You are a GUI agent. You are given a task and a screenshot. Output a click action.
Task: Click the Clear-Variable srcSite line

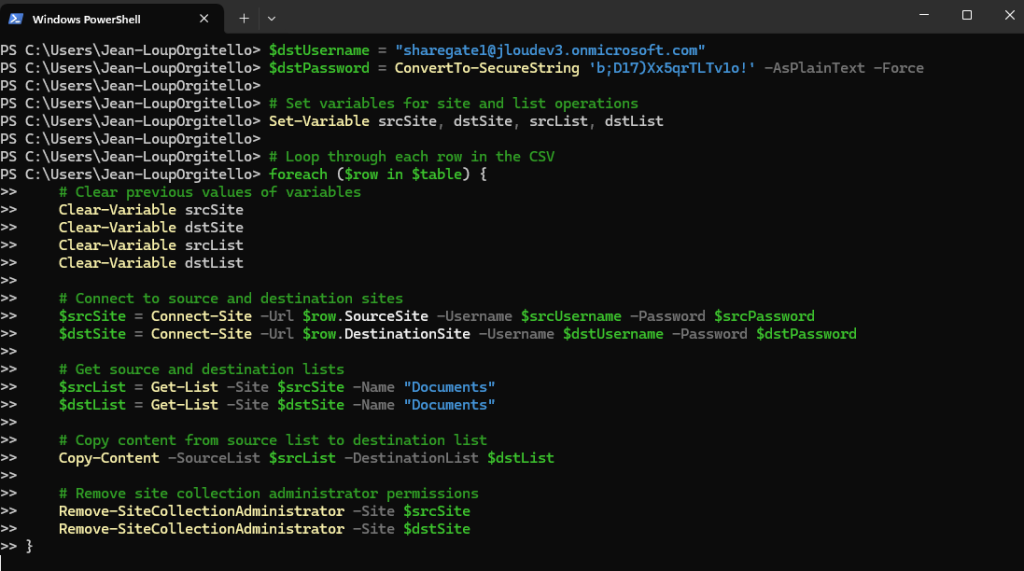(x=151, y=210)
